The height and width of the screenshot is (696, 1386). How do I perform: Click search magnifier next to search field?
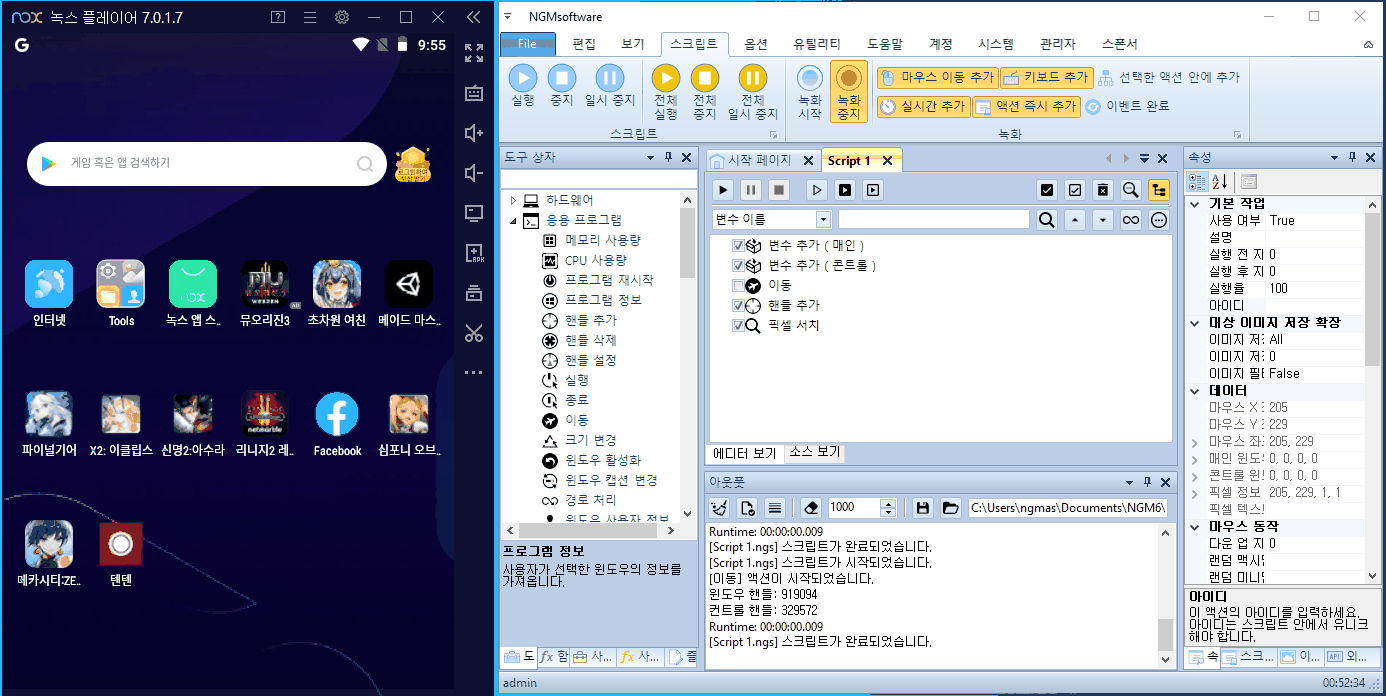(1046, 220)
